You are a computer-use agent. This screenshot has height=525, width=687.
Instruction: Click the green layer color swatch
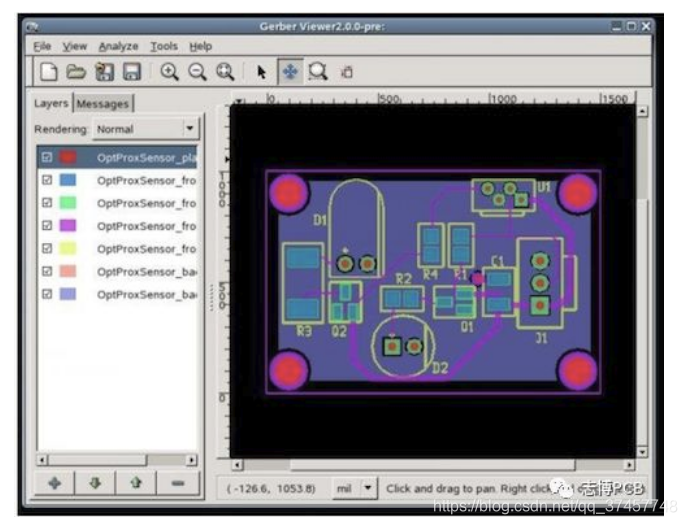click(68, 203)
